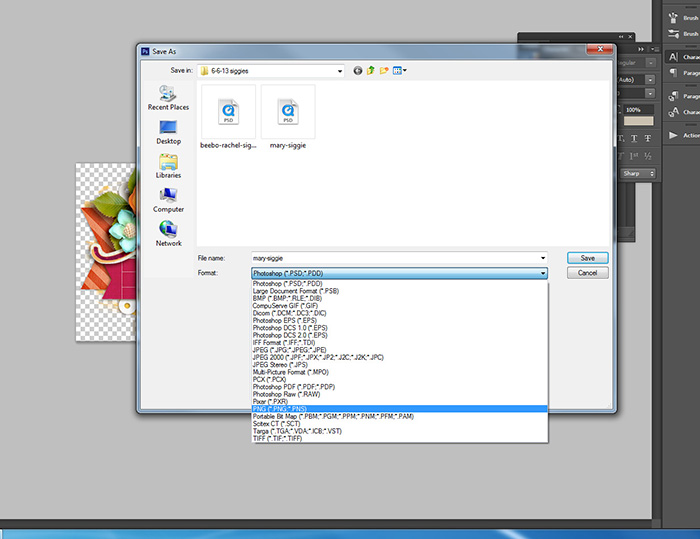Toggle the Fractions ½ button in Character panel

pos(648,156)
